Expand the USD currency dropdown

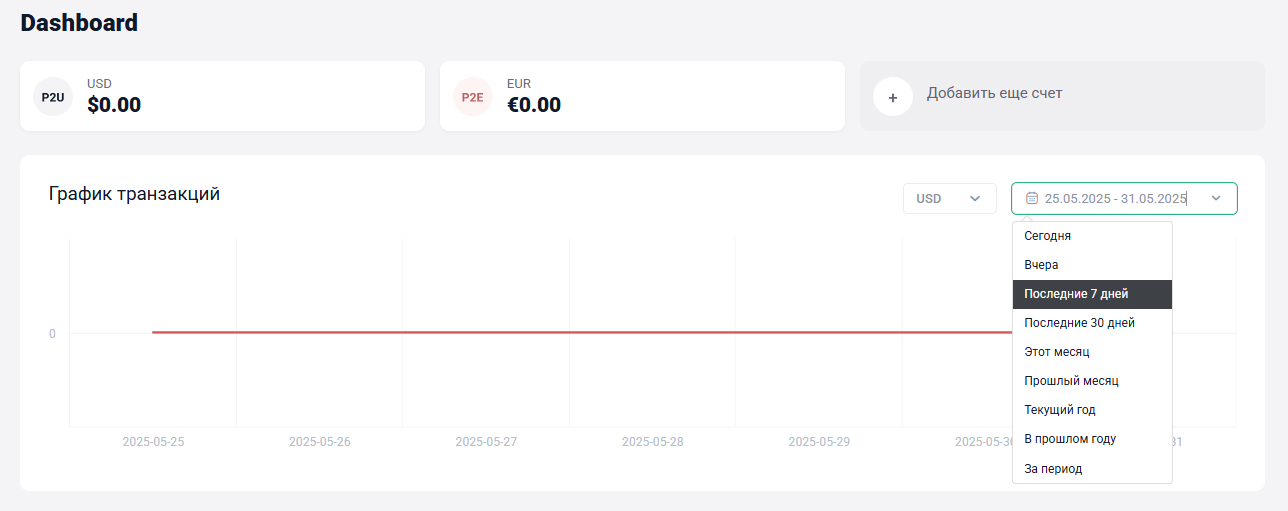click(x=950, y=198)
